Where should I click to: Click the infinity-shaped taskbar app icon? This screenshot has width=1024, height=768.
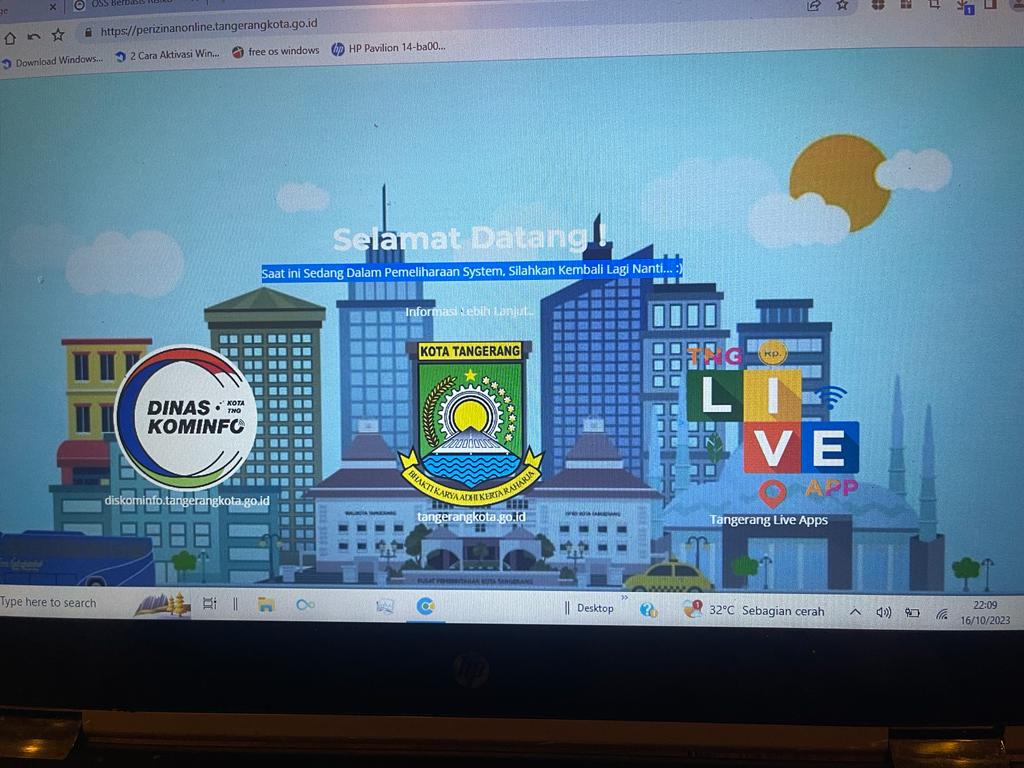pos(305,605)
